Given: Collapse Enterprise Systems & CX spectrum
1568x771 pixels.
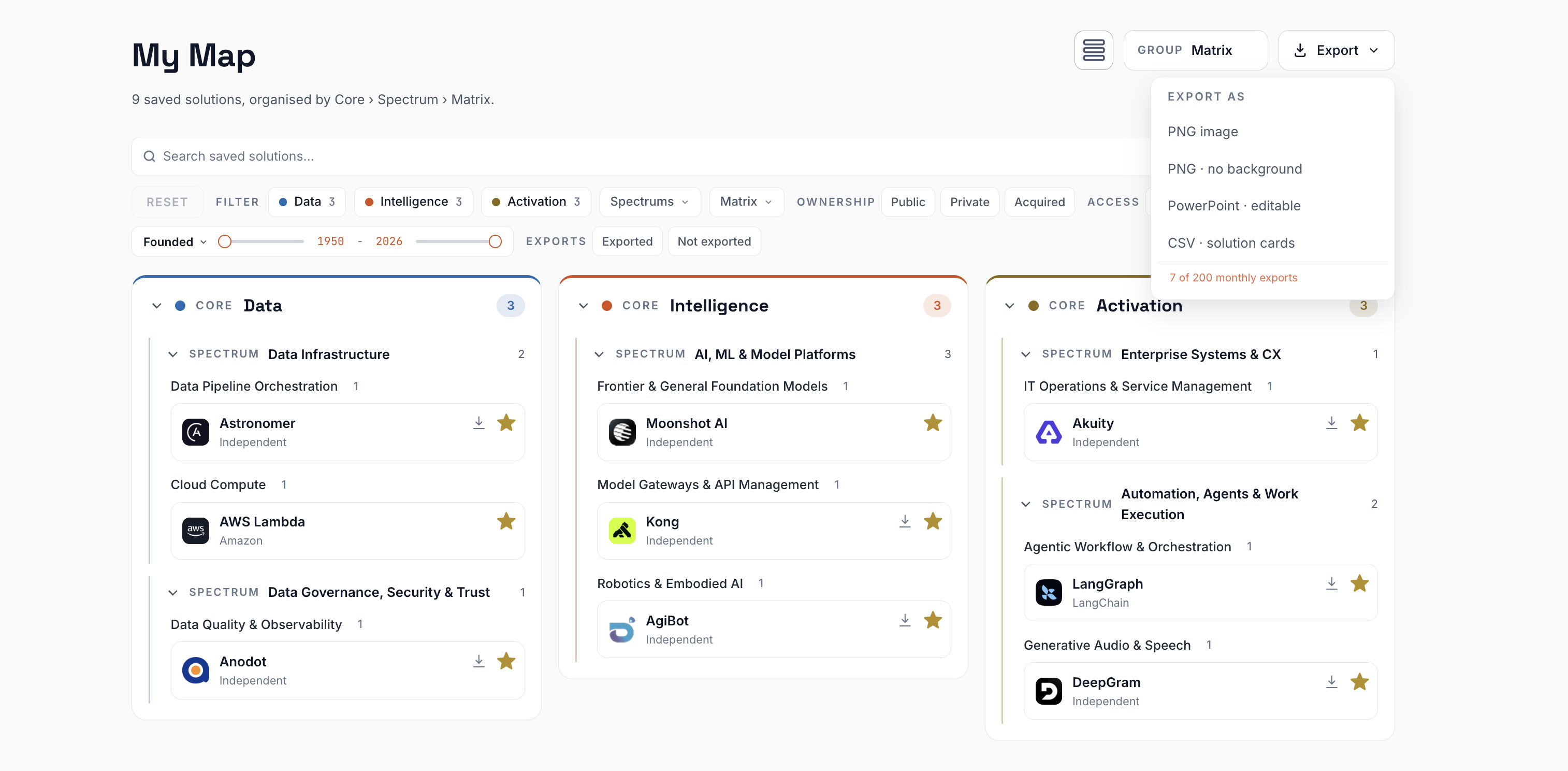Looking at the screenshot, I should tap(1026, 354).
